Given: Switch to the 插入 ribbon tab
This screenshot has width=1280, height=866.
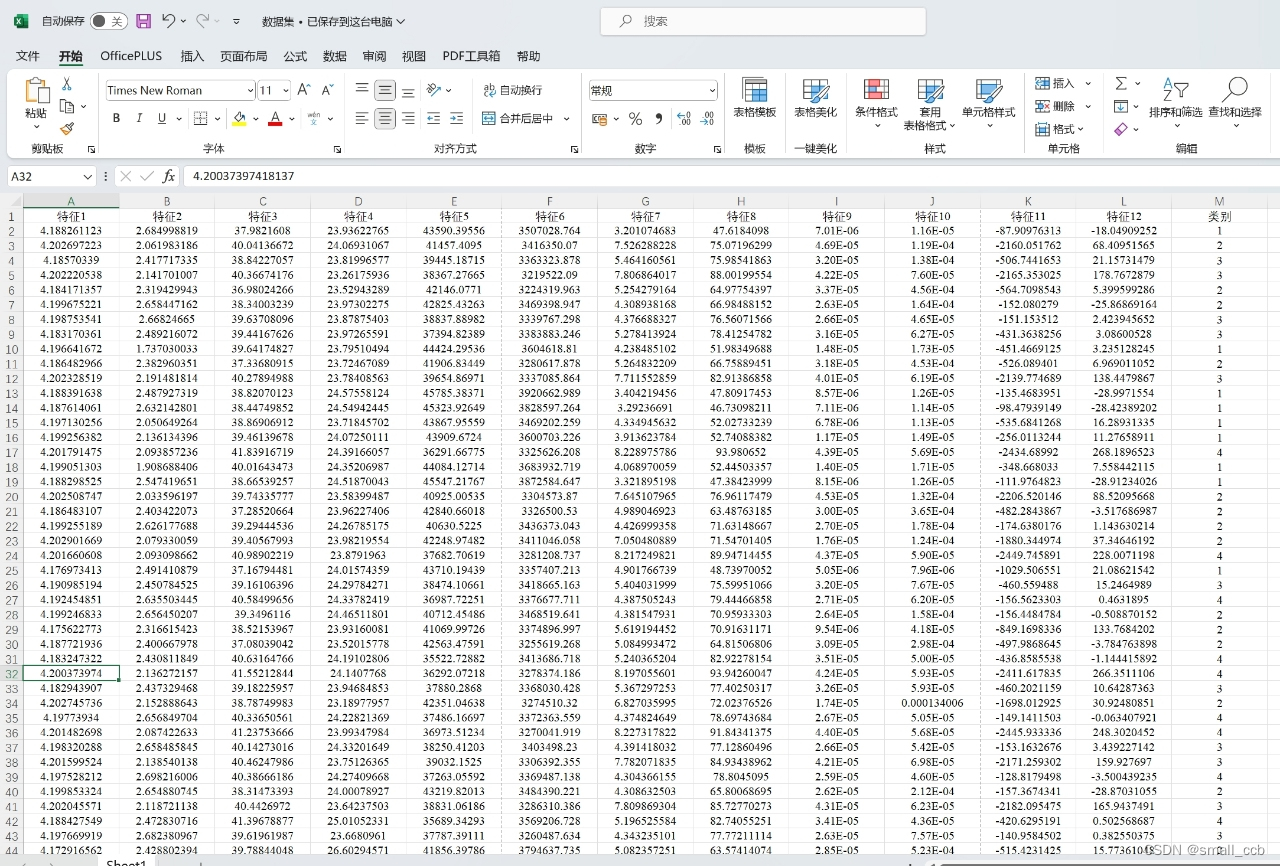Looking at the screenshot, I should pyautogui.click(x=192, y=56).
